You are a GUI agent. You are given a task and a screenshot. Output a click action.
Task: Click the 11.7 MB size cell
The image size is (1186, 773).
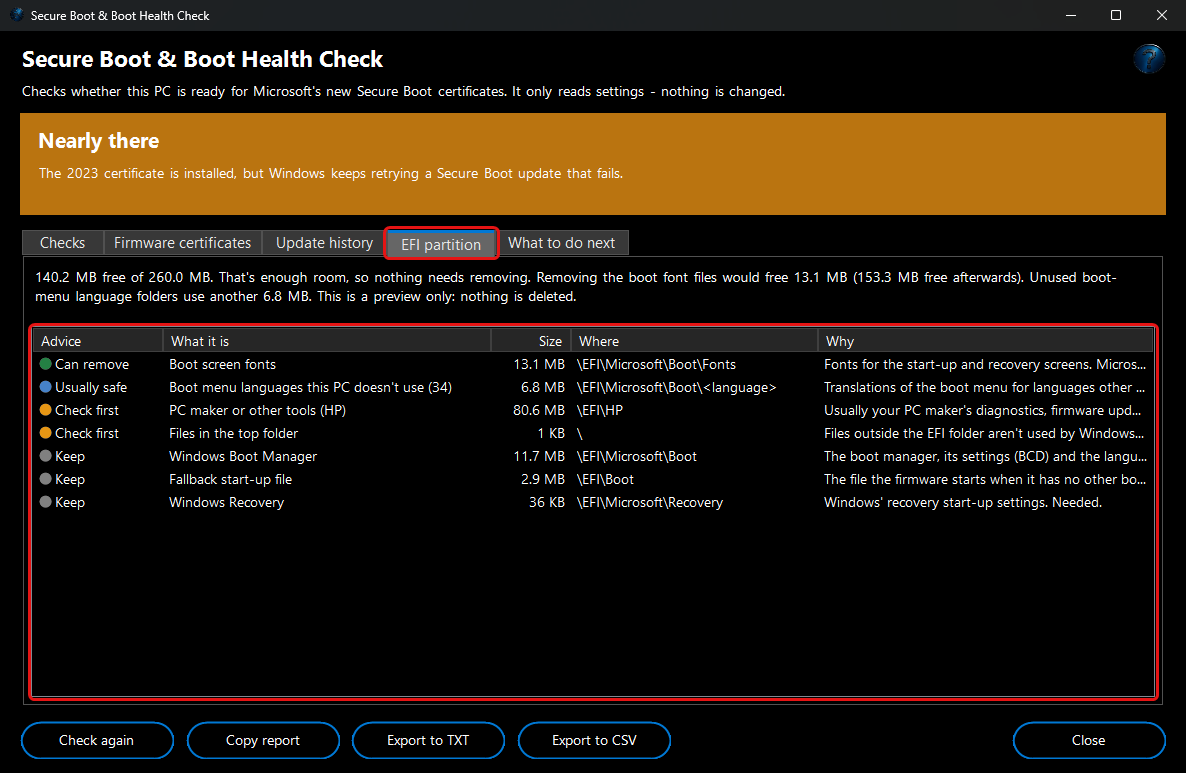(539, 456)
